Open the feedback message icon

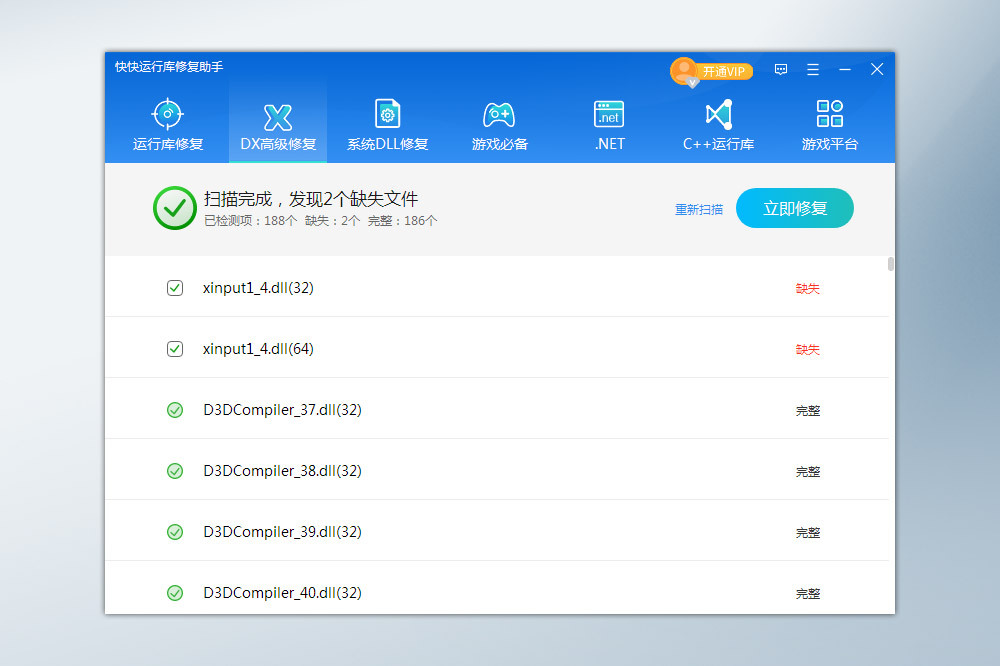click(781, 70)
